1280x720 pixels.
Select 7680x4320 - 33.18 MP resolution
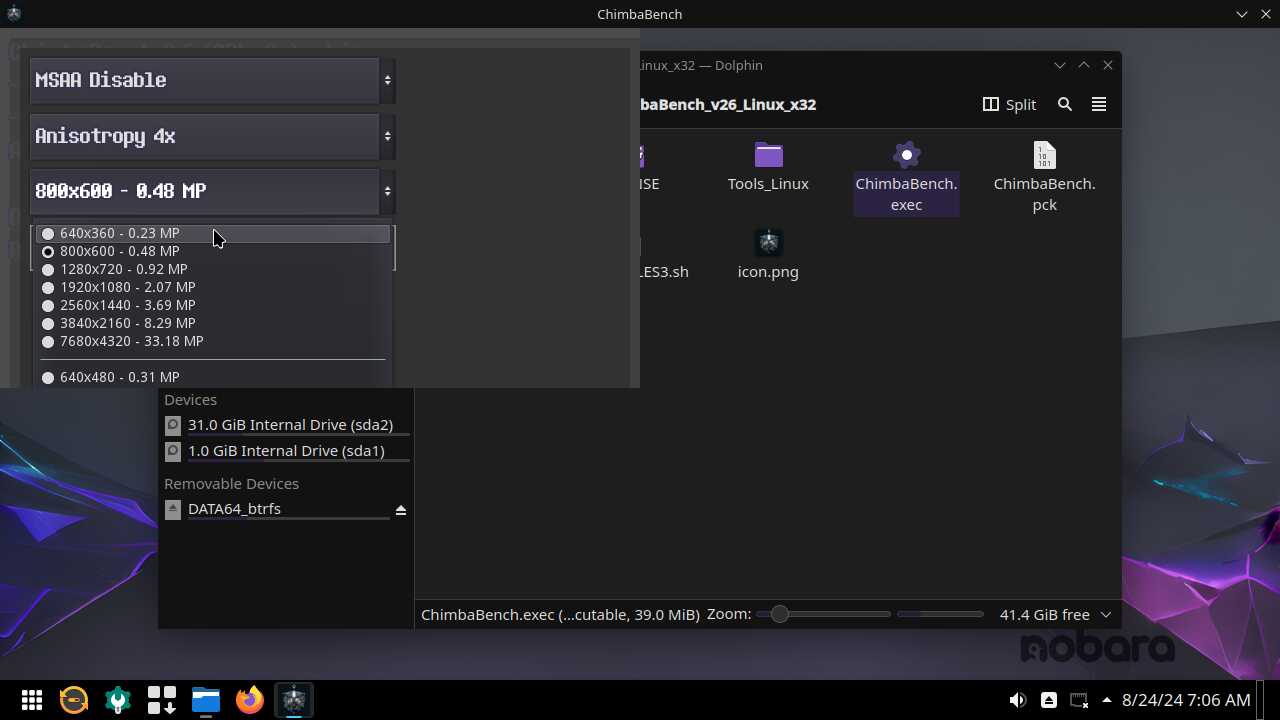click(212, 341)
